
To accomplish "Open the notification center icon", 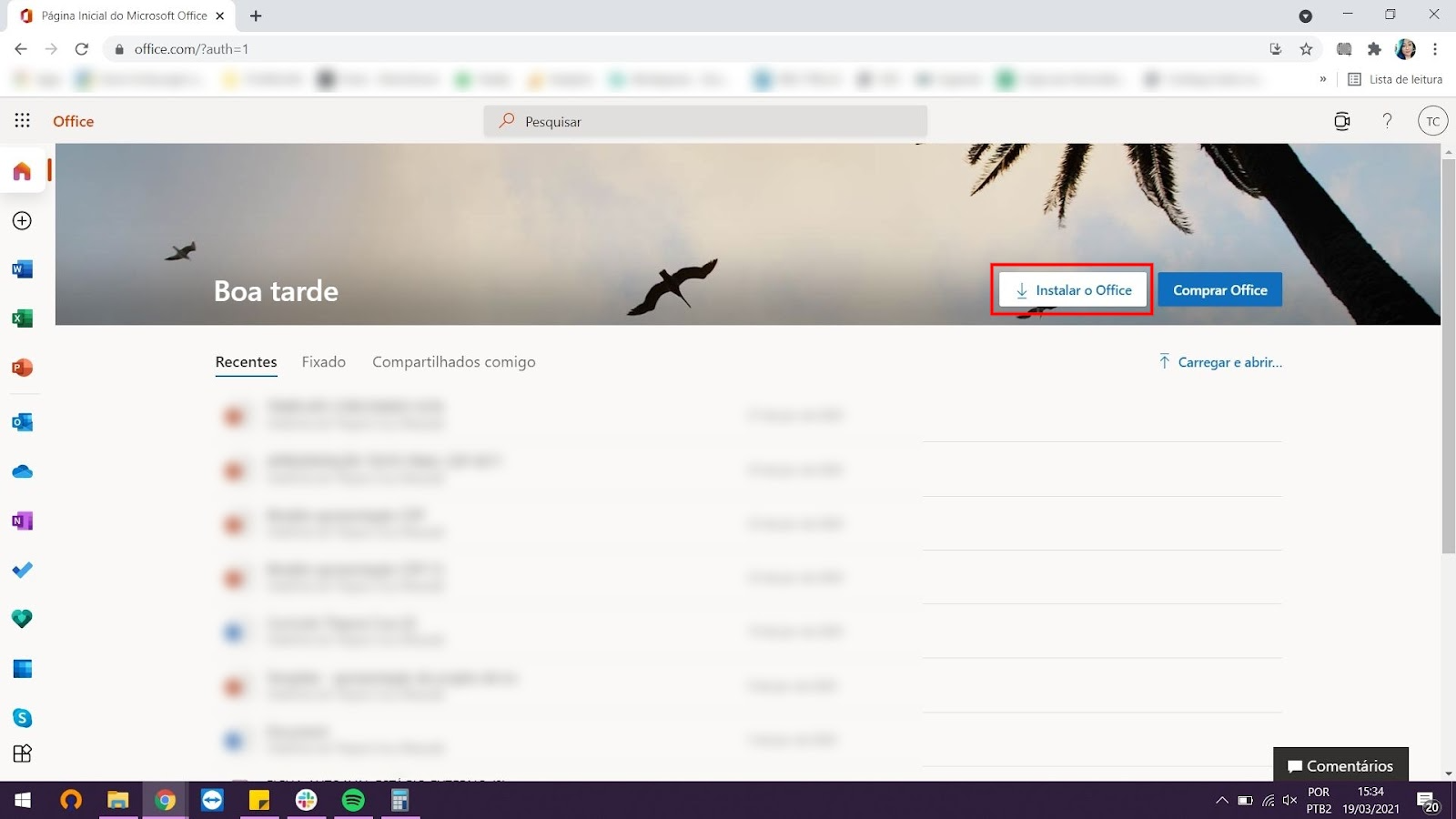I will click(x=1429, y=801).
